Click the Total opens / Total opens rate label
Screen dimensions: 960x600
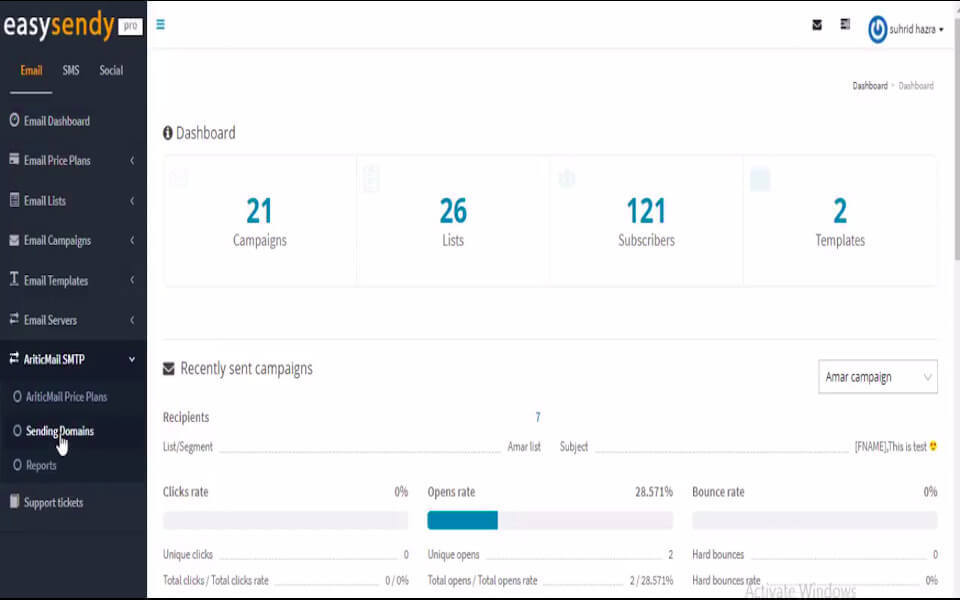[x=482, y=580]
